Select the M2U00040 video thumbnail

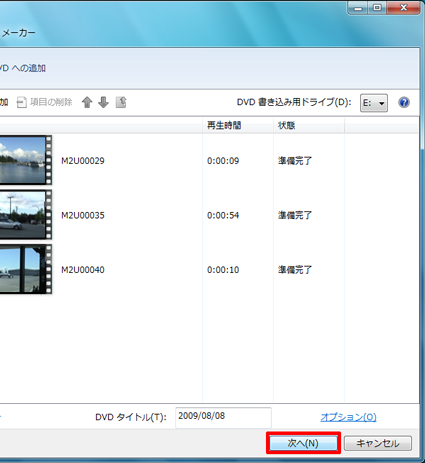[x=26, y=269]
